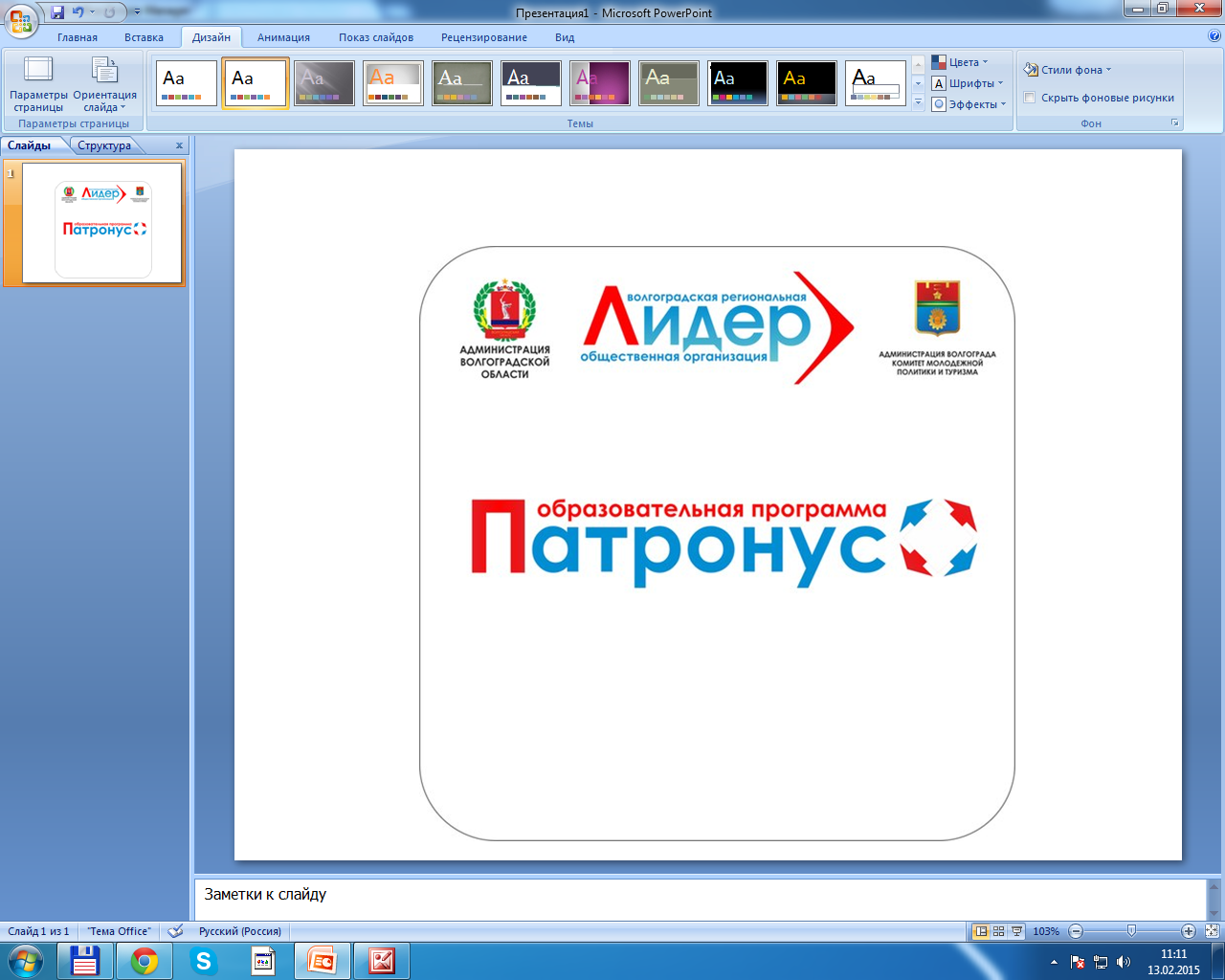This screenshot has width=1225, height=980.
Task: Apply the magenta purple theme
Action: click(x=600, y=83)
